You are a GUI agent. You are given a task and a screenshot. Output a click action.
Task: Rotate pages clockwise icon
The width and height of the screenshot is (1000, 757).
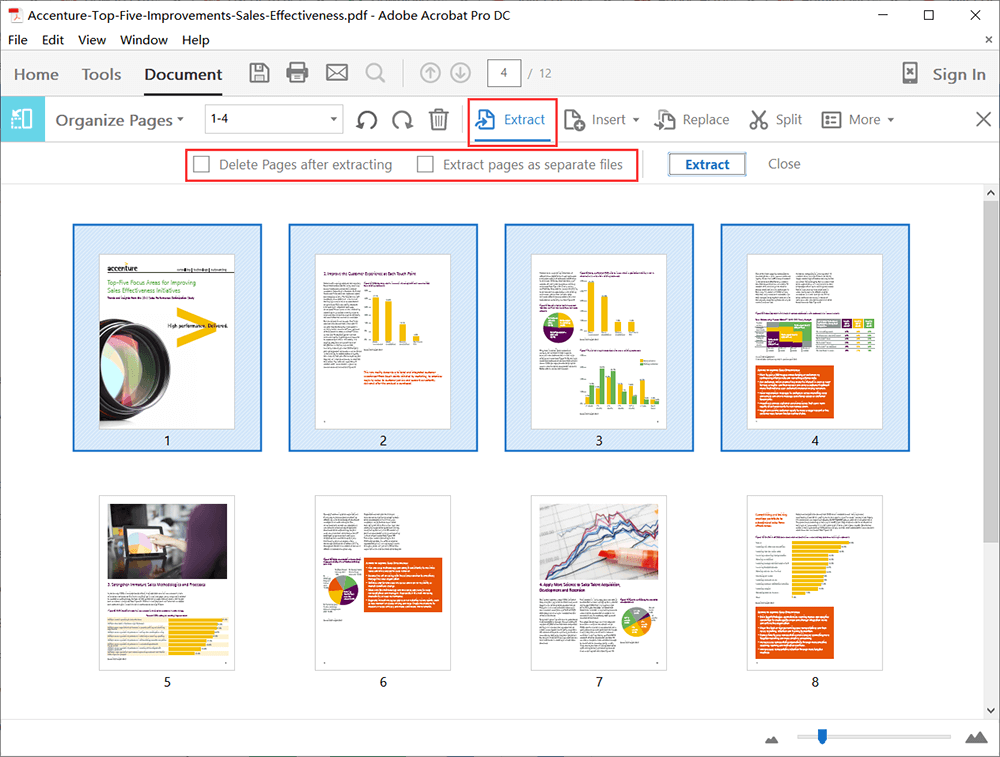pos(402,120)
